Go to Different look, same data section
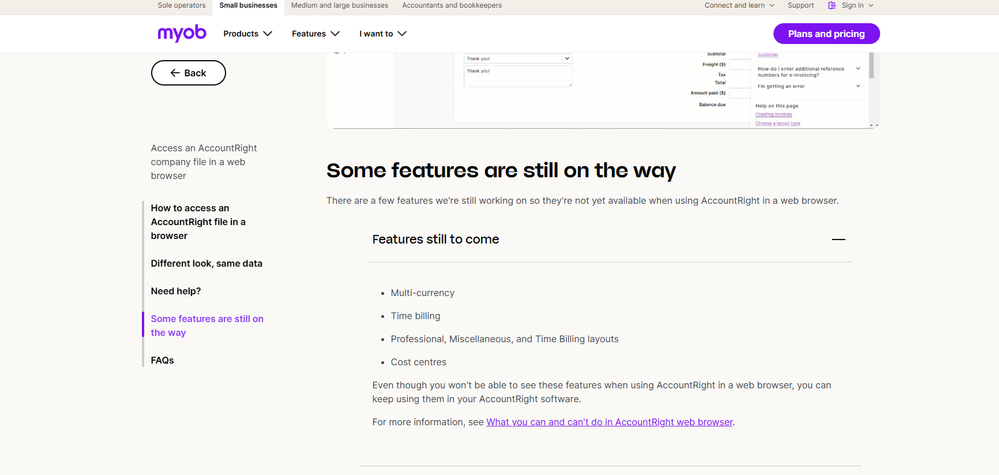The width and height of the screenshot is (999, 475). 206,264
